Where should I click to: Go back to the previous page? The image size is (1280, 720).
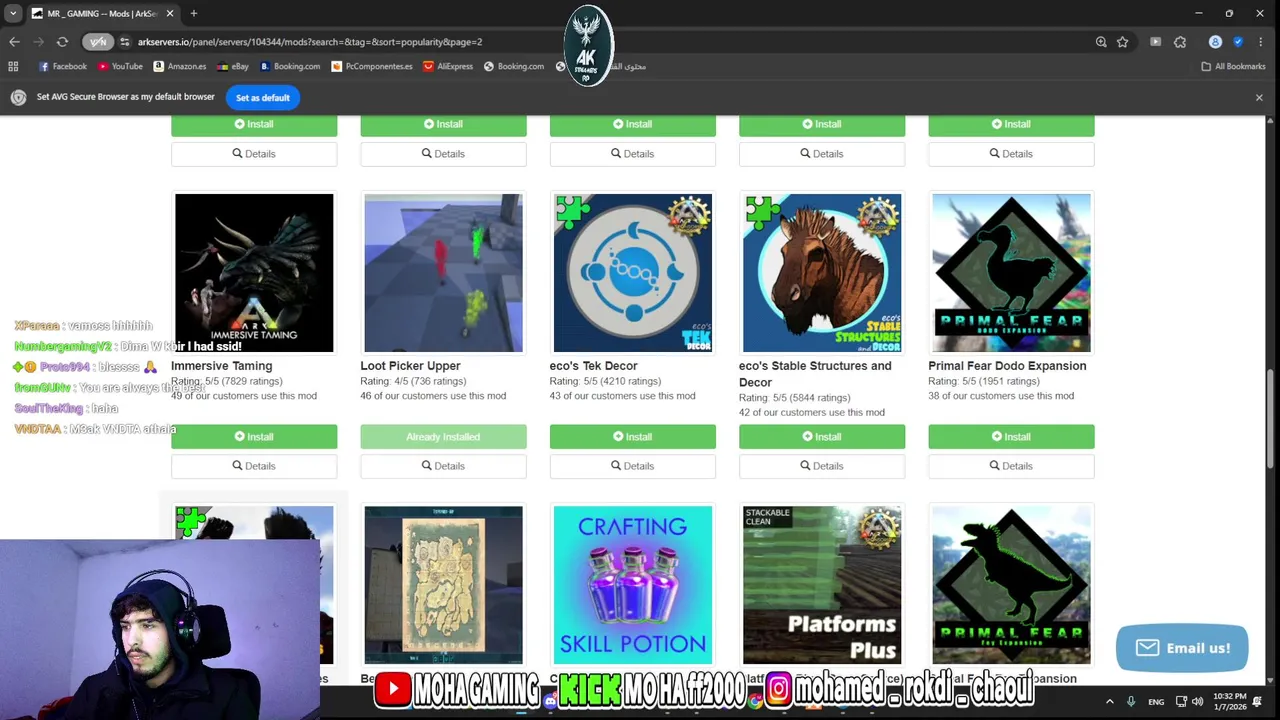click(14, 42)
